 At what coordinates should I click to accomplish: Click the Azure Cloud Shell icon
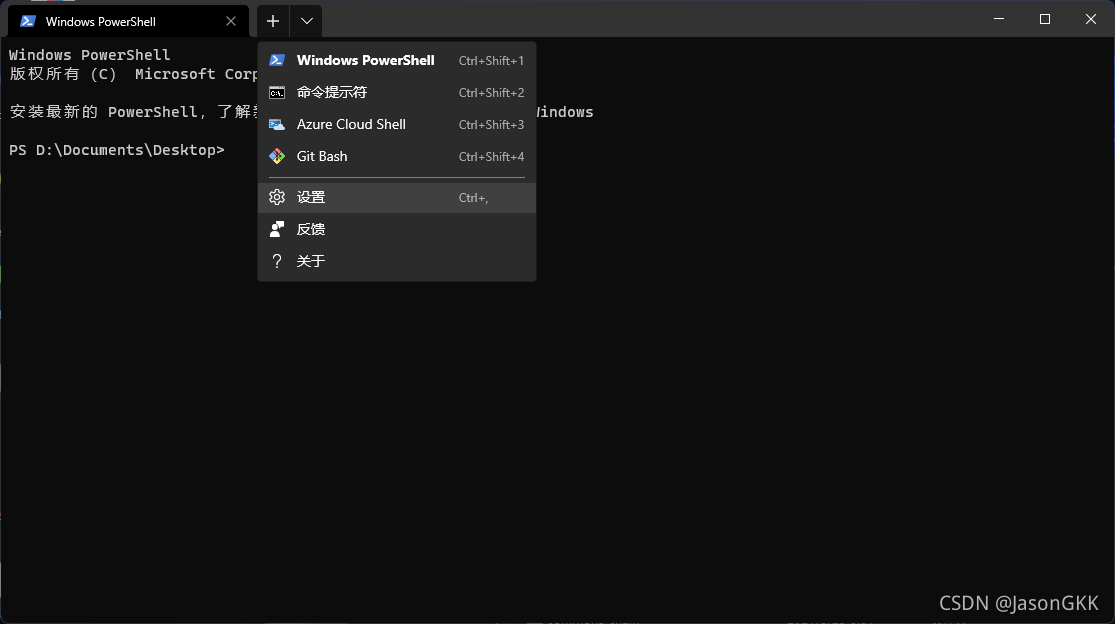[x=277, y=124]
